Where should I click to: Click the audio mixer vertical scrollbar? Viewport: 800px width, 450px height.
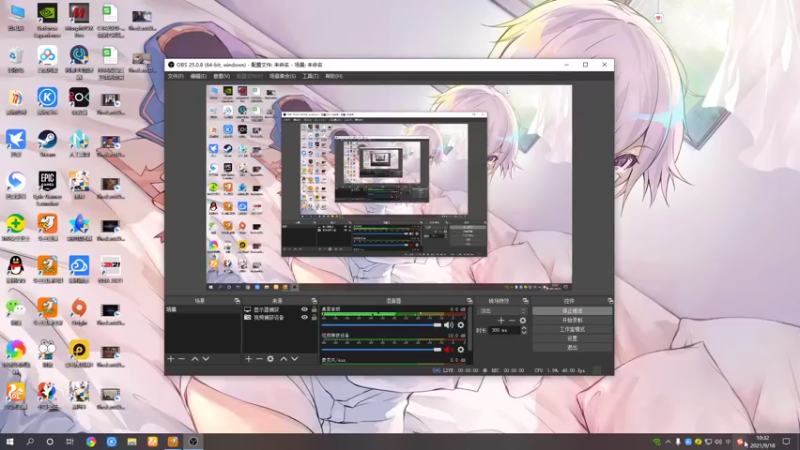pyautogui.click(x=469, y=331)
